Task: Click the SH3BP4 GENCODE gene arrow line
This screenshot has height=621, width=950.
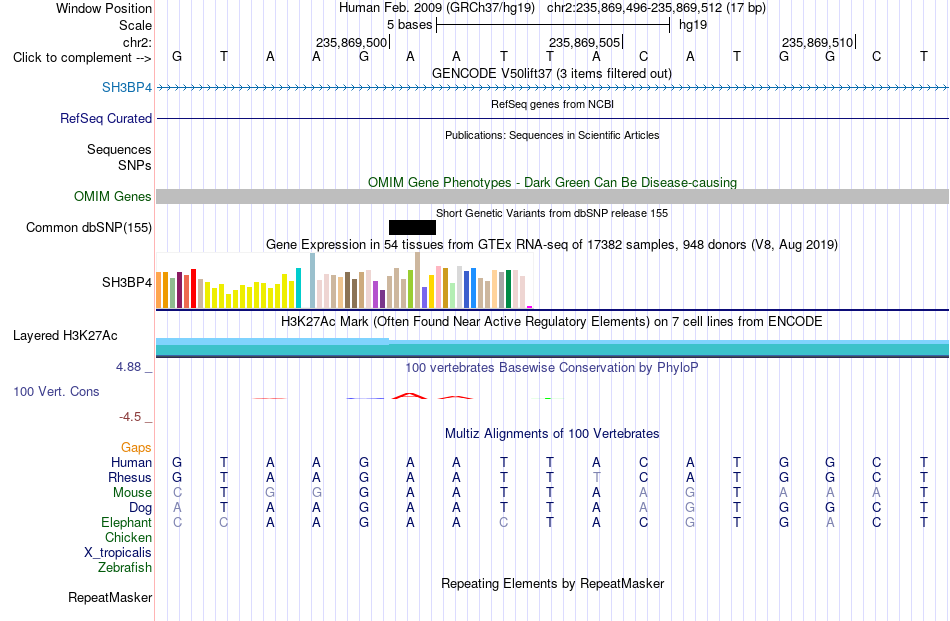Action: 553,88
